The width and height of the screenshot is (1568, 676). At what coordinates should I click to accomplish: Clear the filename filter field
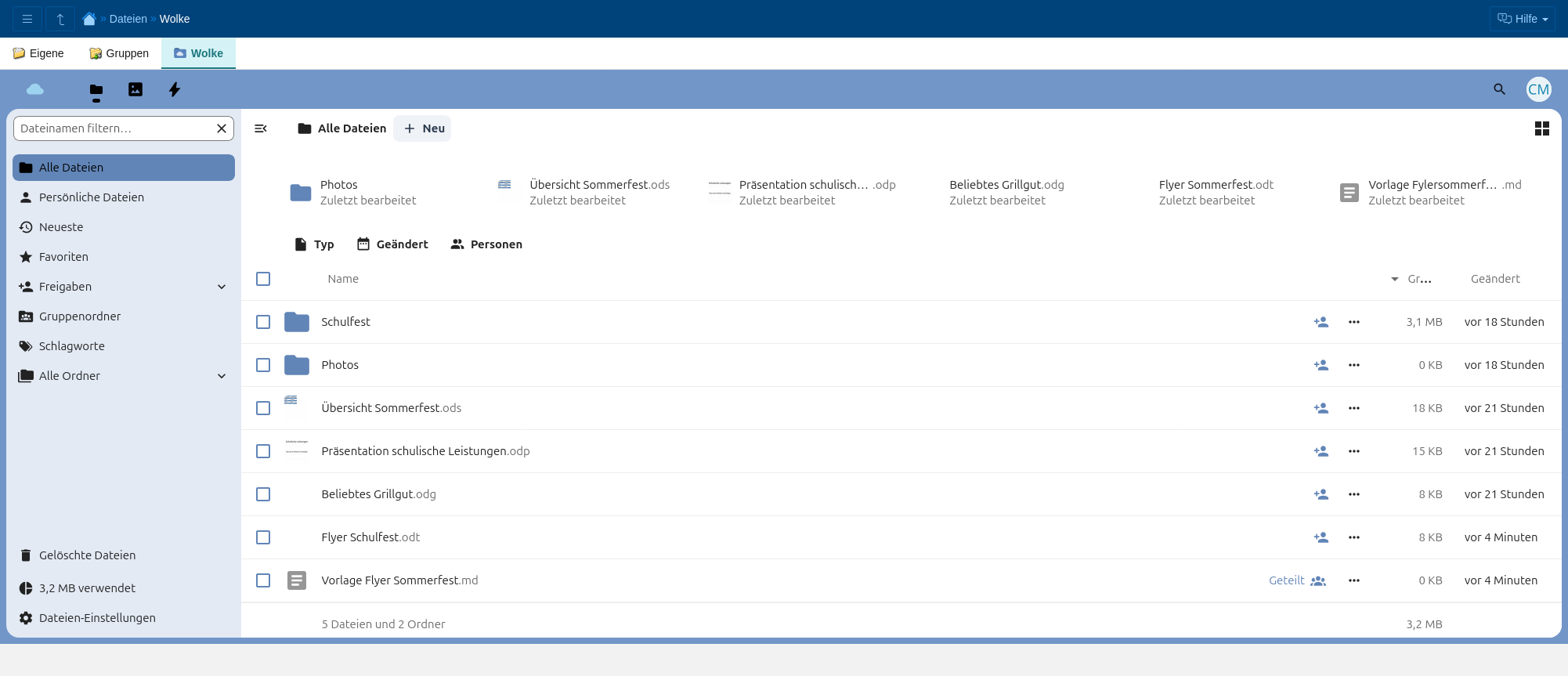pos(222,128)
